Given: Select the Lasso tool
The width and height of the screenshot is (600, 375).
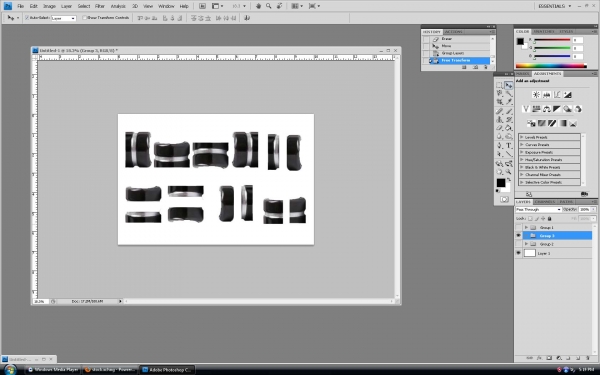Looking at the screenshot, I should point(499,93).
